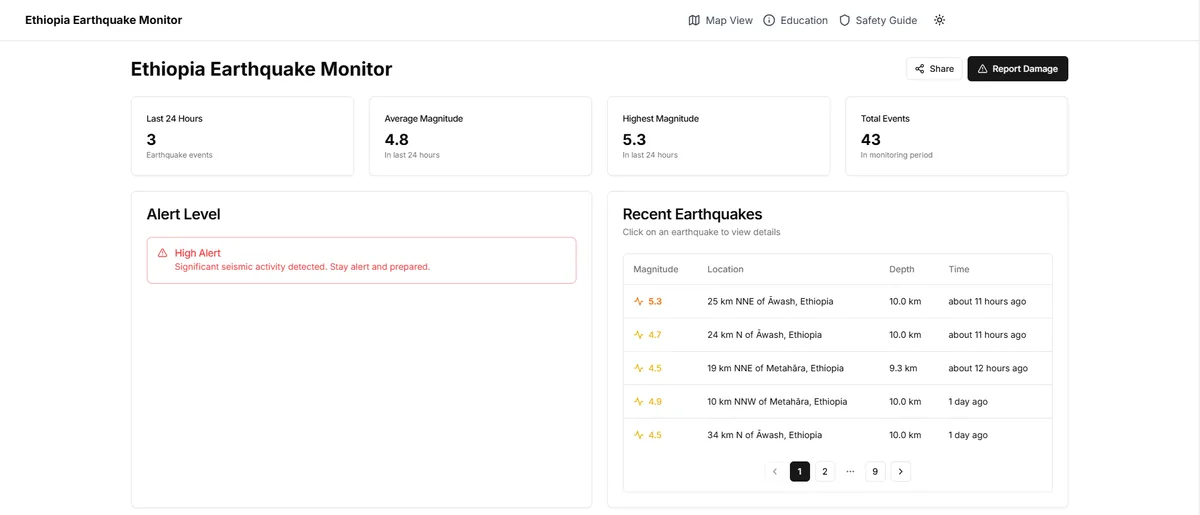The width and height of the screenshot is (1200, 515).
Task: Click the warning triangle in Report Damage
Action: [x=982, y=69]
